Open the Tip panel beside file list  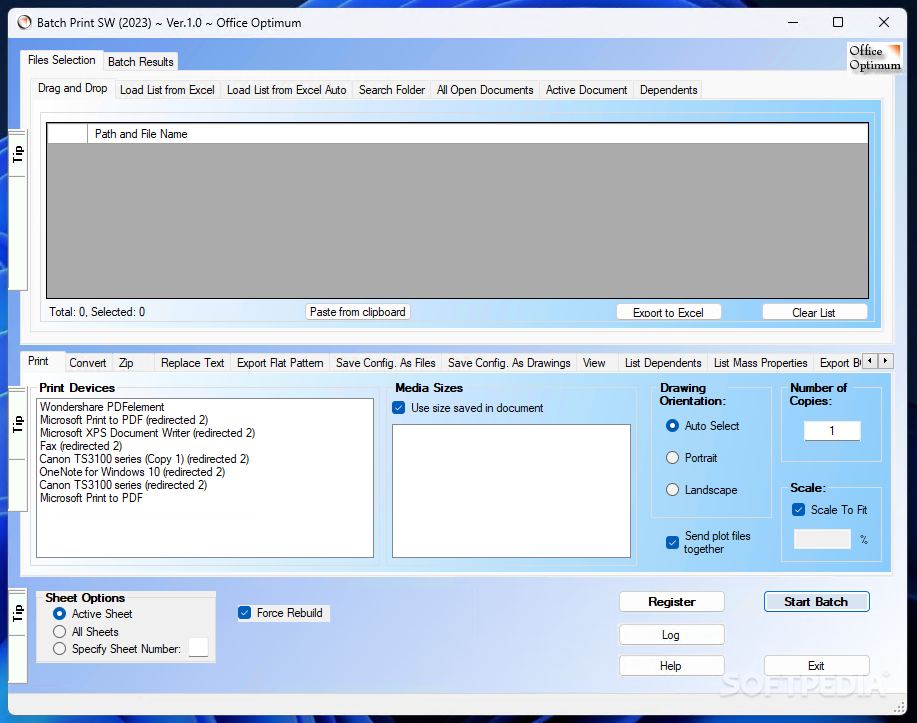coord(18,154)
